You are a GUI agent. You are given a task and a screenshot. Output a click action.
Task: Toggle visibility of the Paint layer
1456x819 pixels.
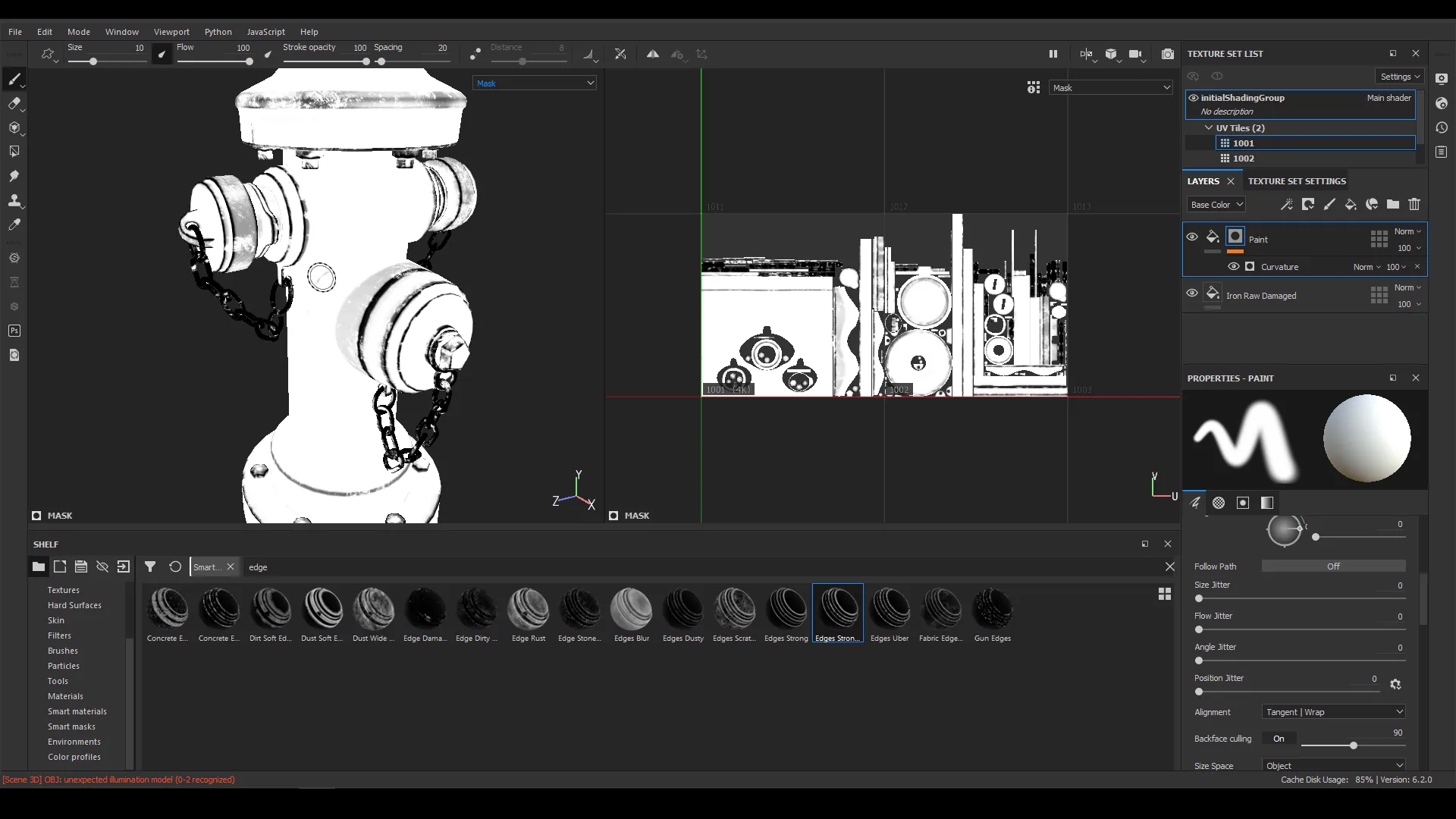pos(1192,237)
